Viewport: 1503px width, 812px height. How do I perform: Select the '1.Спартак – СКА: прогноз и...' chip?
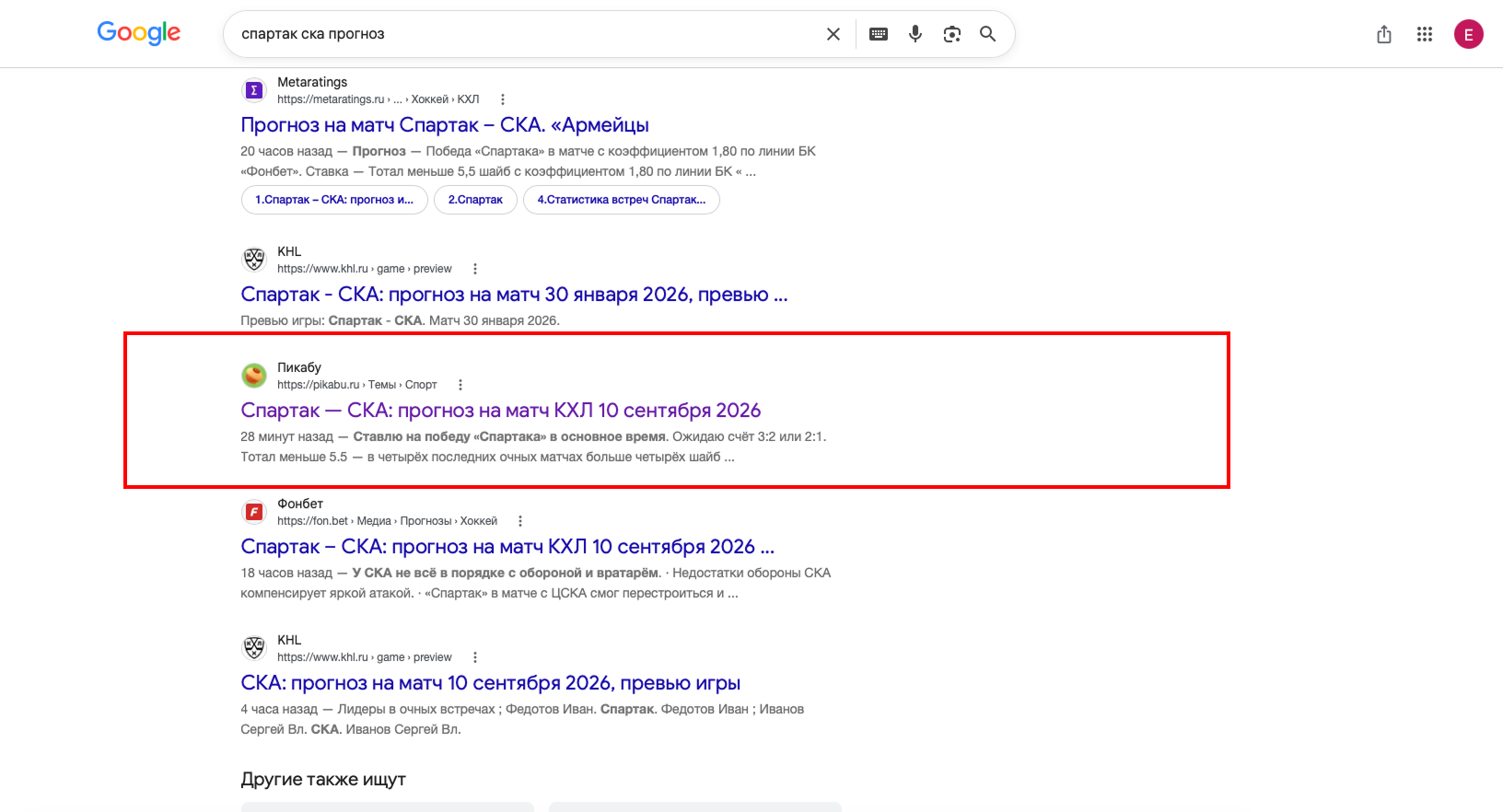pyautogui.click(x=334, y=200)
